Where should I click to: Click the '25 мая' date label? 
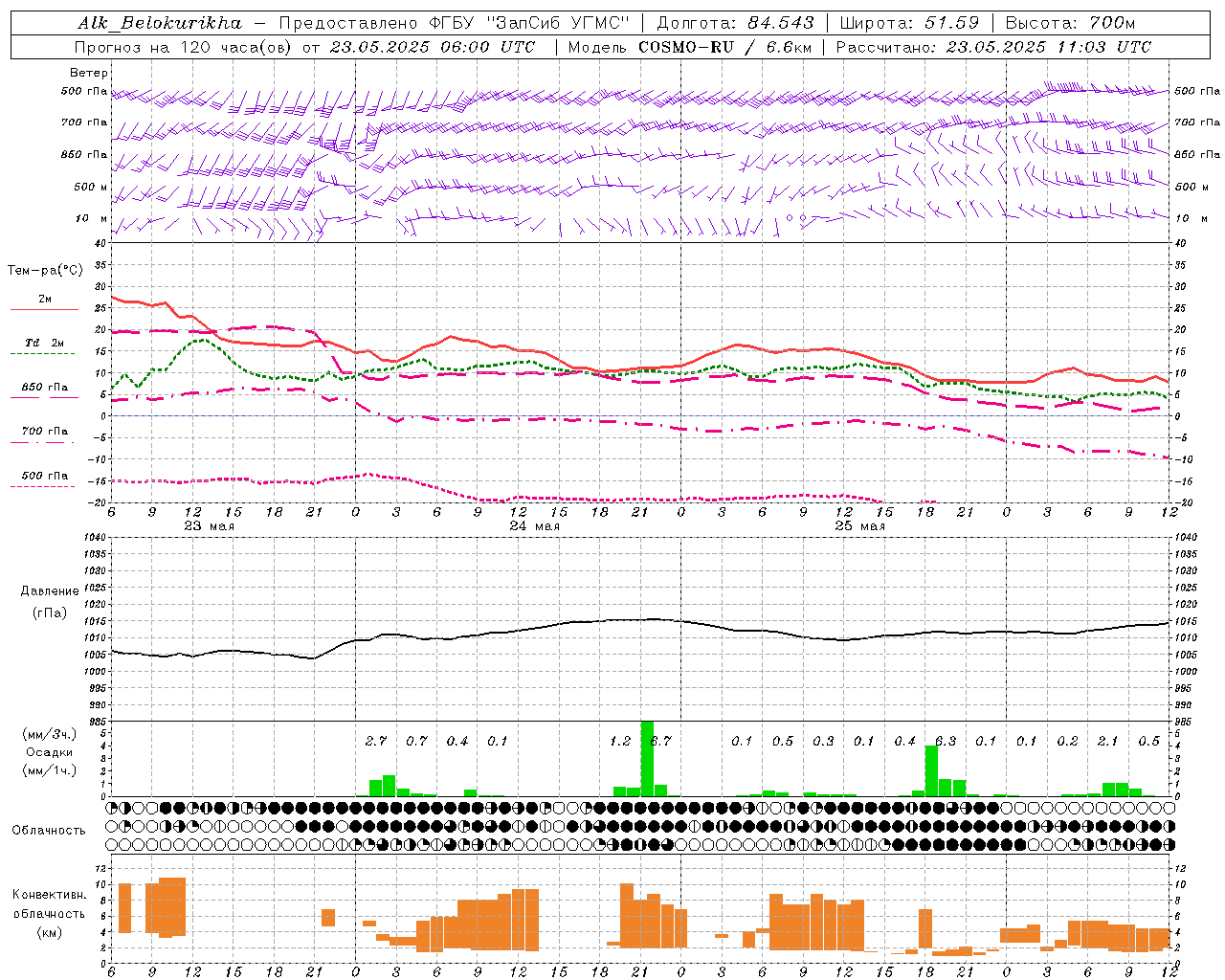[x=859, y=526]
